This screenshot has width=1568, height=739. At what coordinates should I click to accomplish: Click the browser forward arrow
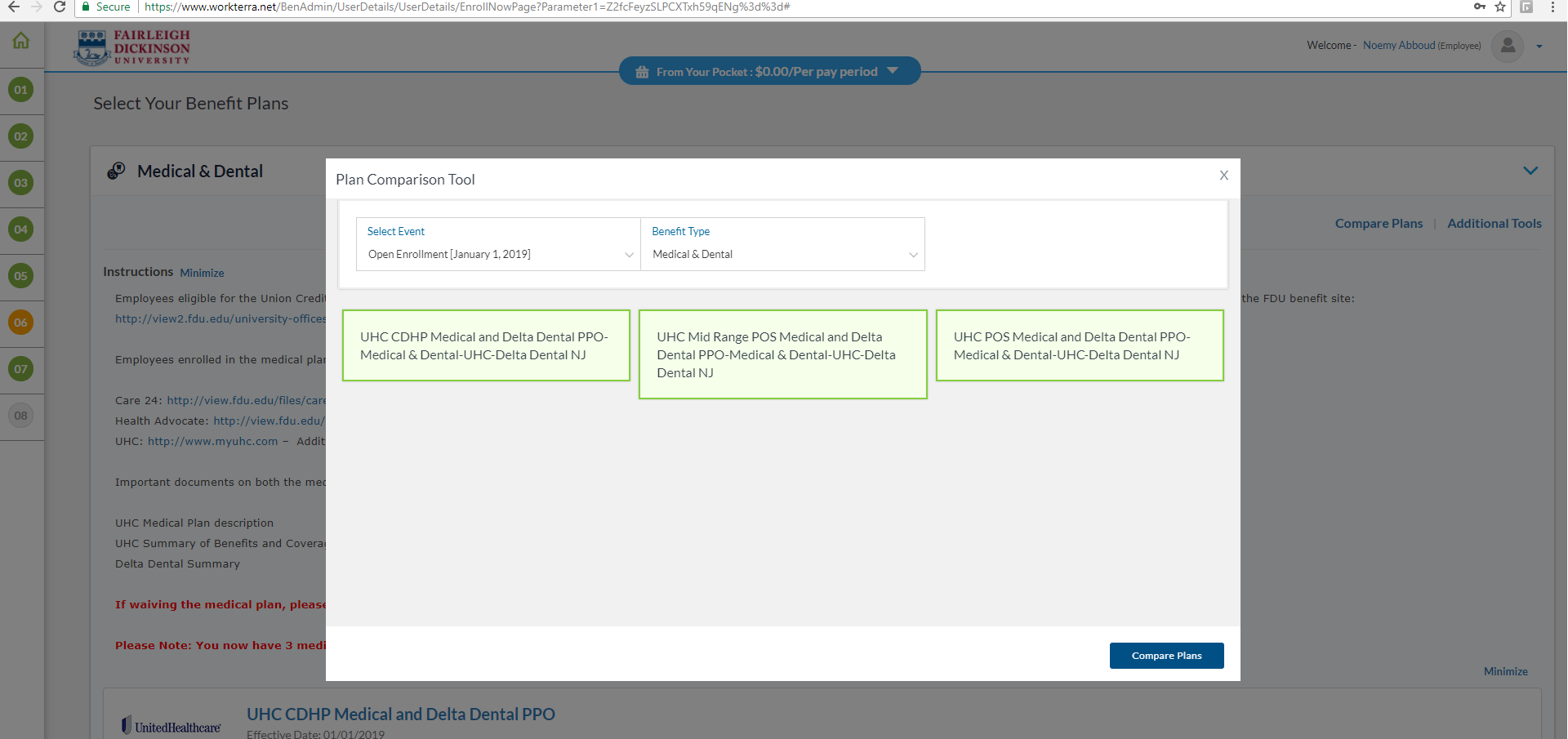36,7
